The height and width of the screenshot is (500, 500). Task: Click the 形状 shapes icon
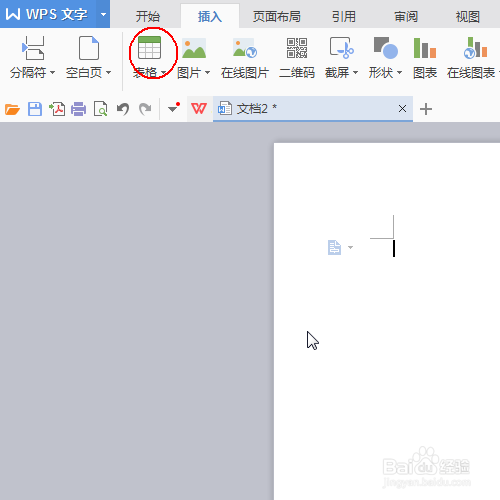[x=386, y=48]
